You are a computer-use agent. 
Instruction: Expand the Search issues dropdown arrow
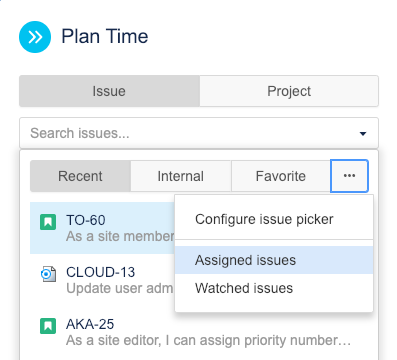tap(363, 134)
